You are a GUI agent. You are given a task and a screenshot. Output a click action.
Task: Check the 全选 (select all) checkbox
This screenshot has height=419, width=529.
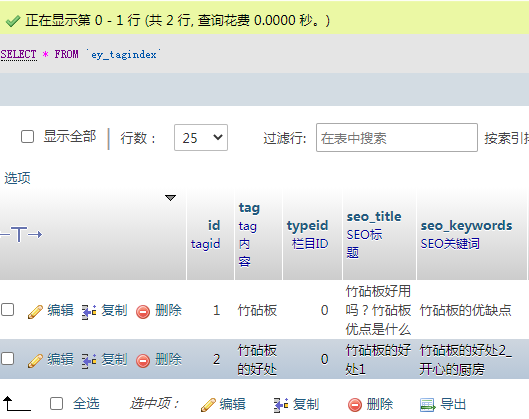point(56,403)
